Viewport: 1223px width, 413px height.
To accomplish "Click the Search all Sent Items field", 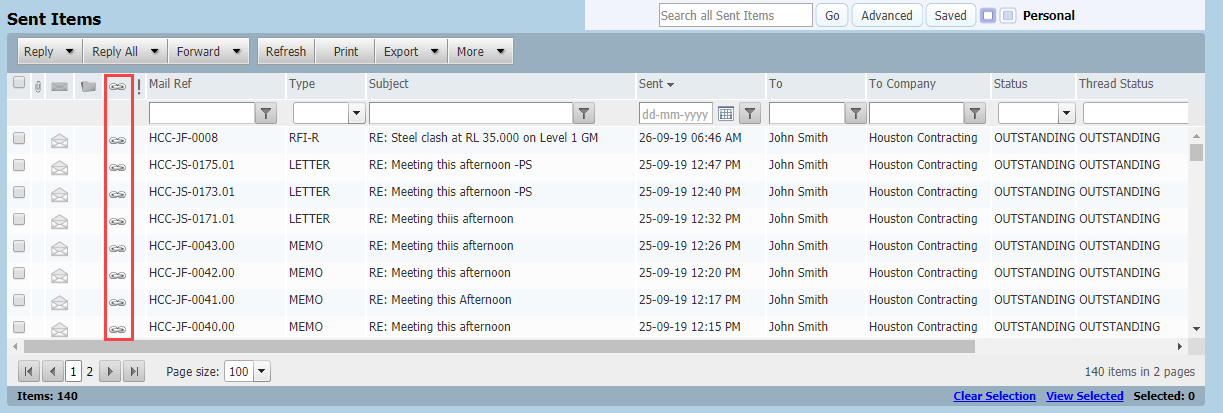I will (736, 15).
